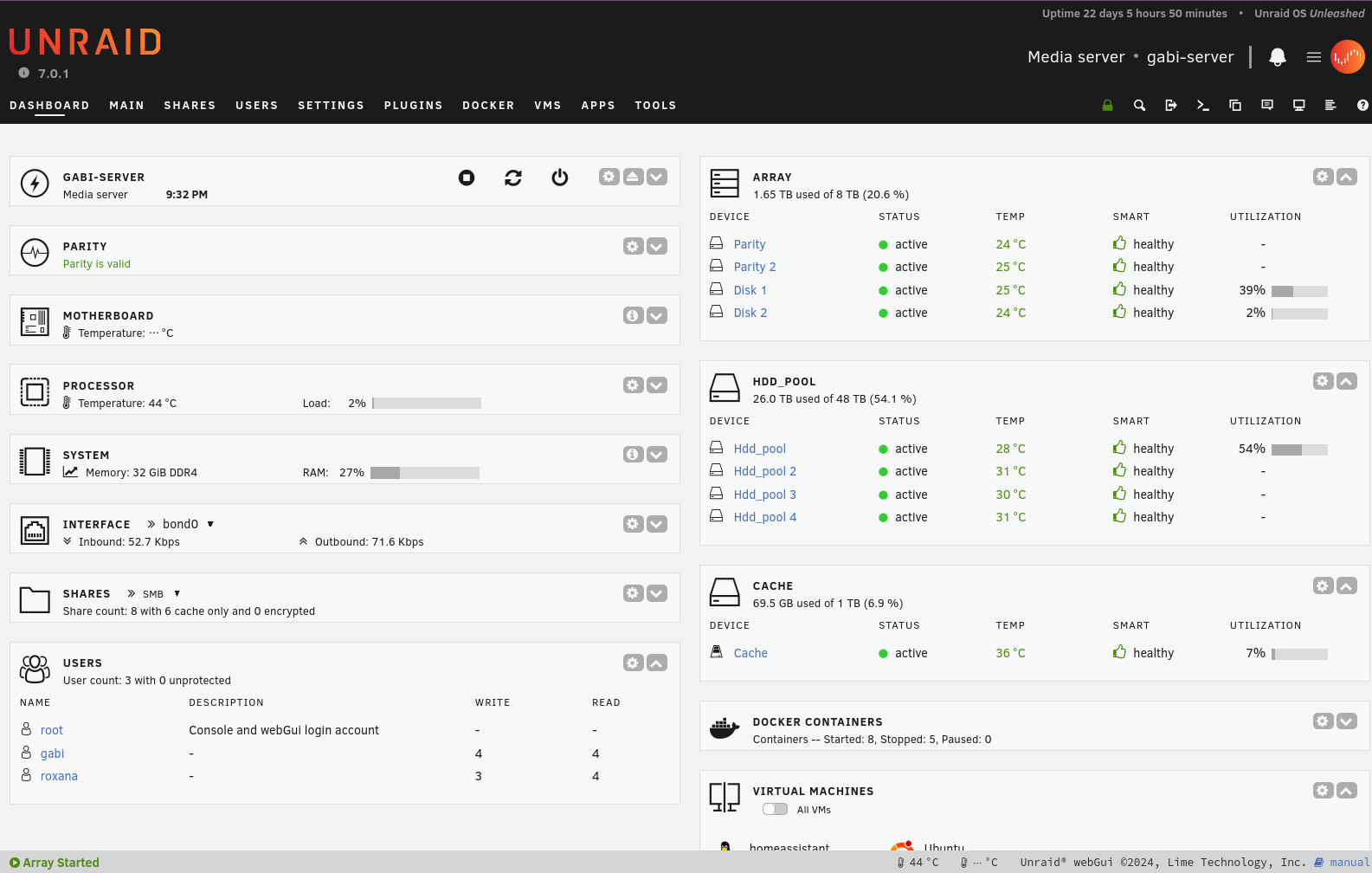
Task: Open the help question mark icon
Action: [1362, 106]
